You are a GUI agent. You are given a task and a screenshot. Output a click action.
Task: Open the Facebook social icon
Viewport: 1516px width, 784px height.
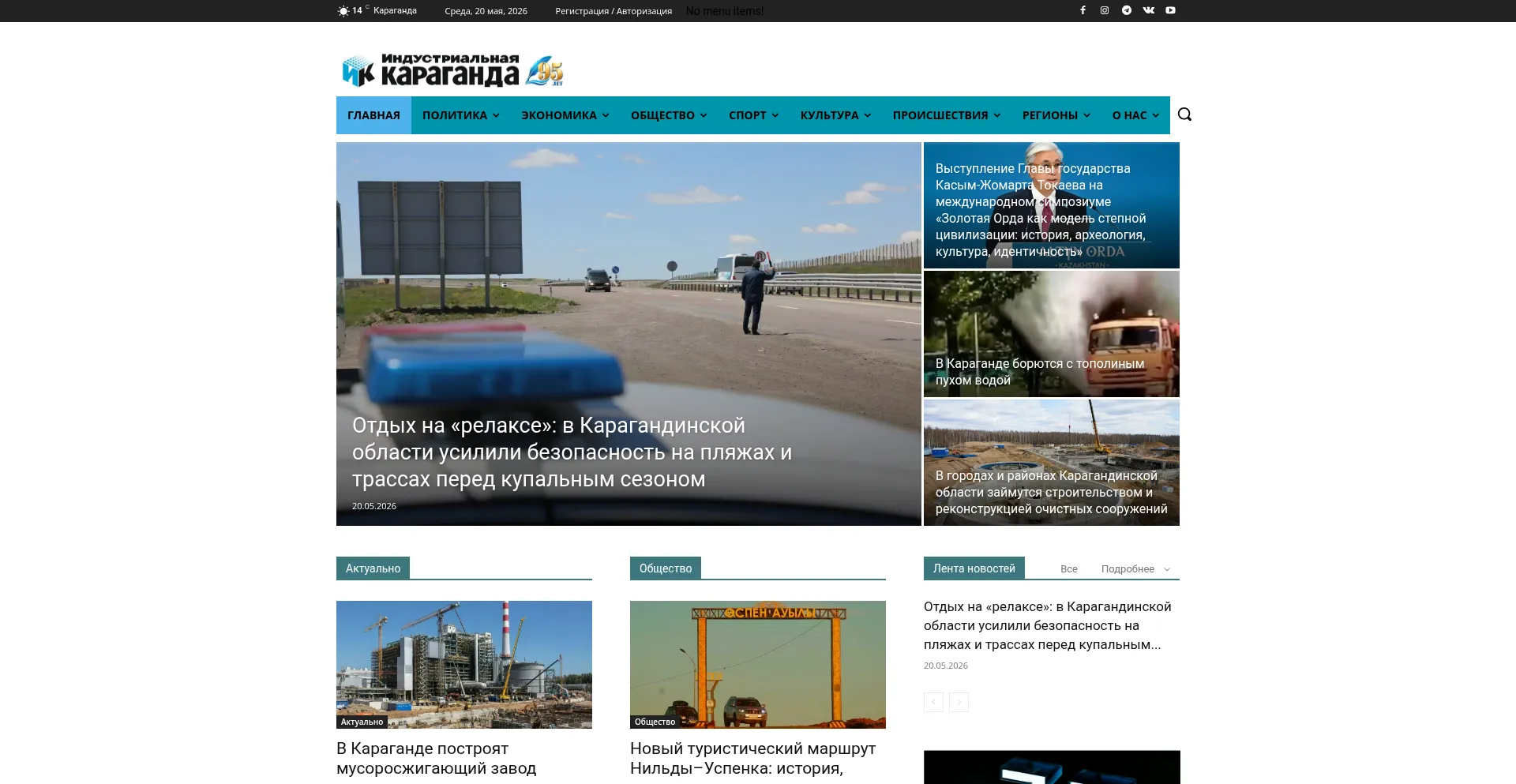point(1083,10)
